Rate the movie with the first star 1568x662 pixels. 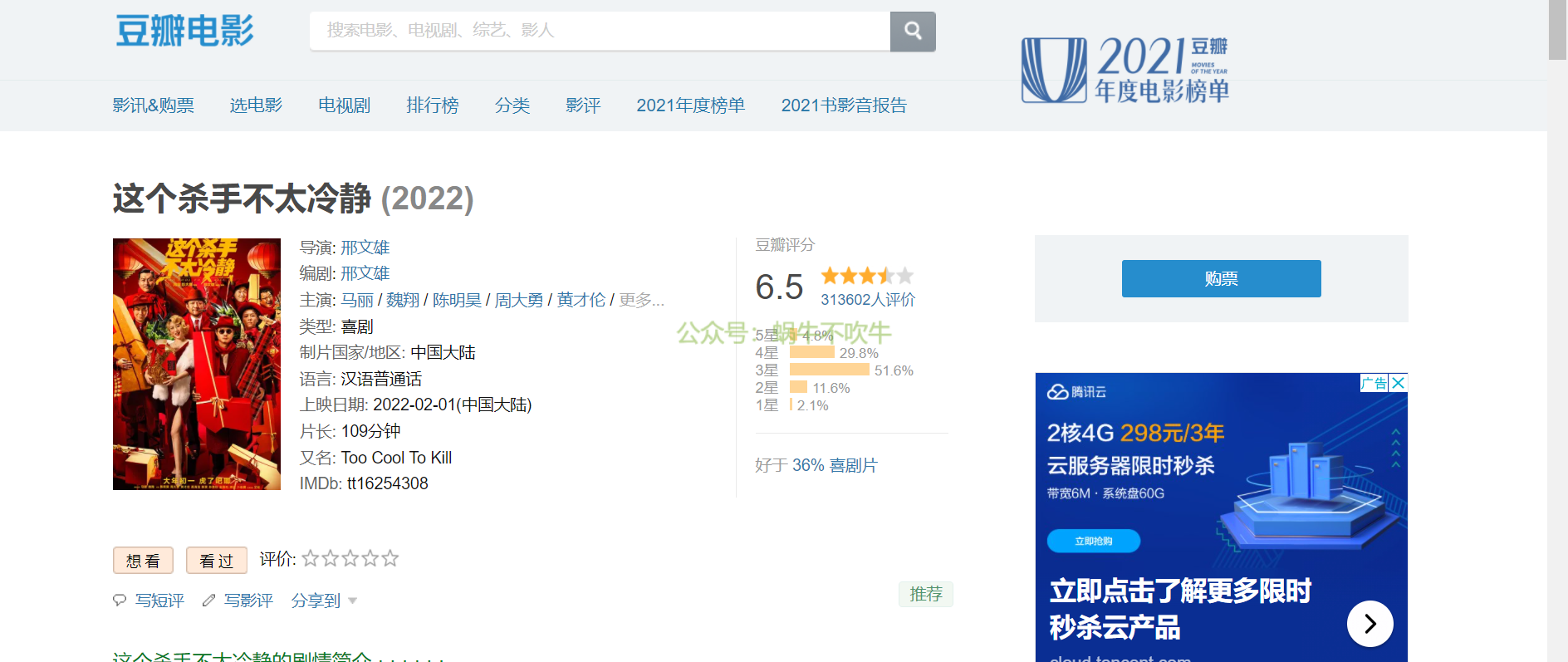[311, 559]
